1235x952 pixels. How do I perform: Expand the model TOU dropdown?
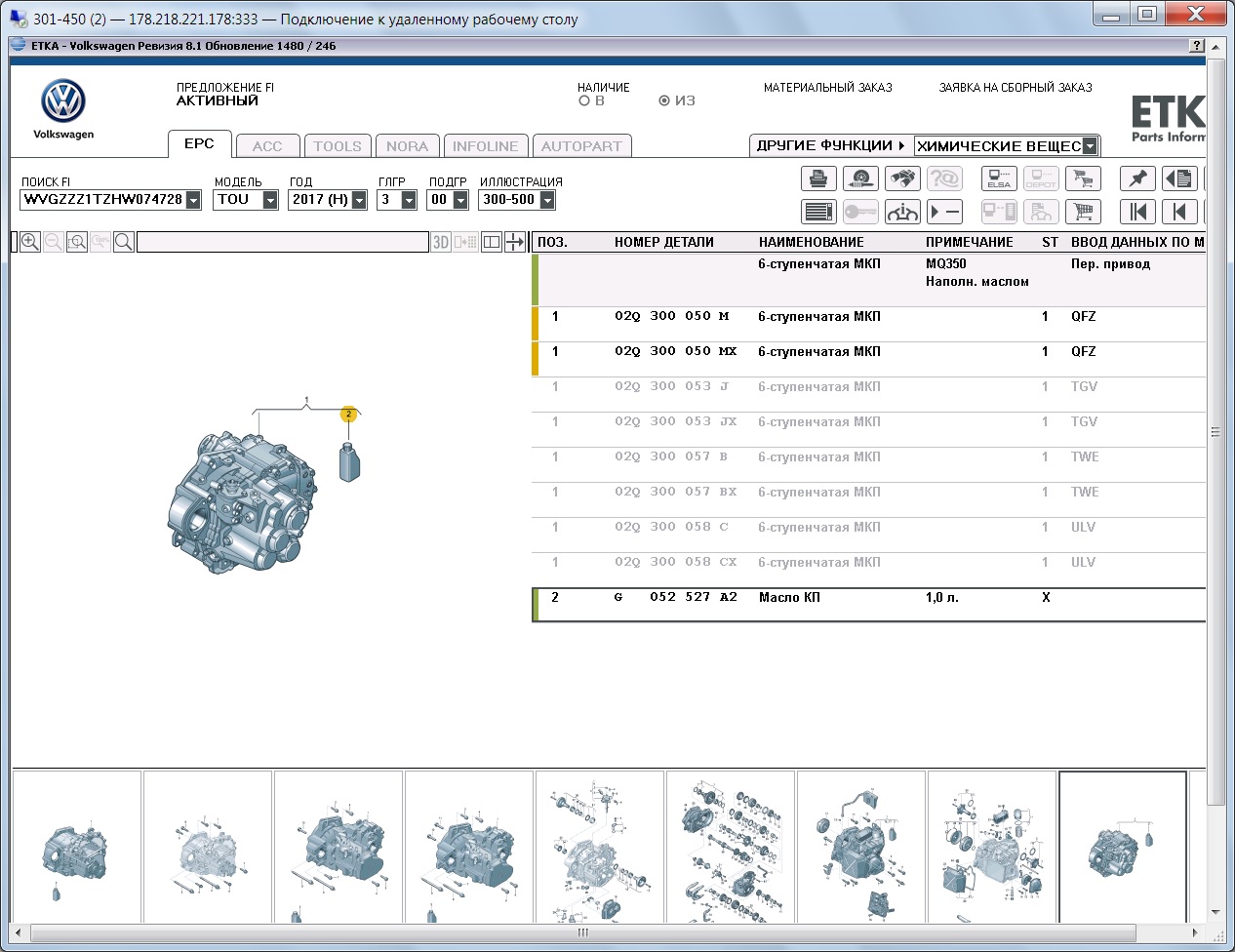[270, 200]
